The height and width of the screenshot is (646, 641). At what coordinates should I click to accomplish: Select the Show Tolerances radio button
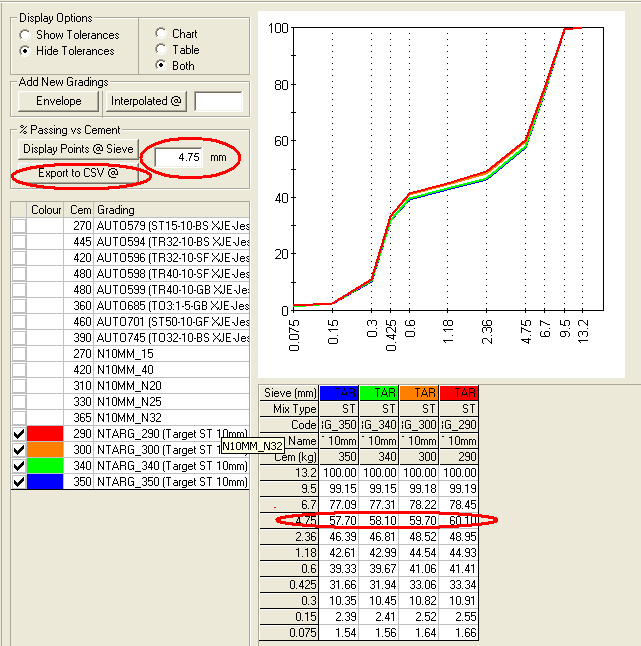(x=25, y=35)
